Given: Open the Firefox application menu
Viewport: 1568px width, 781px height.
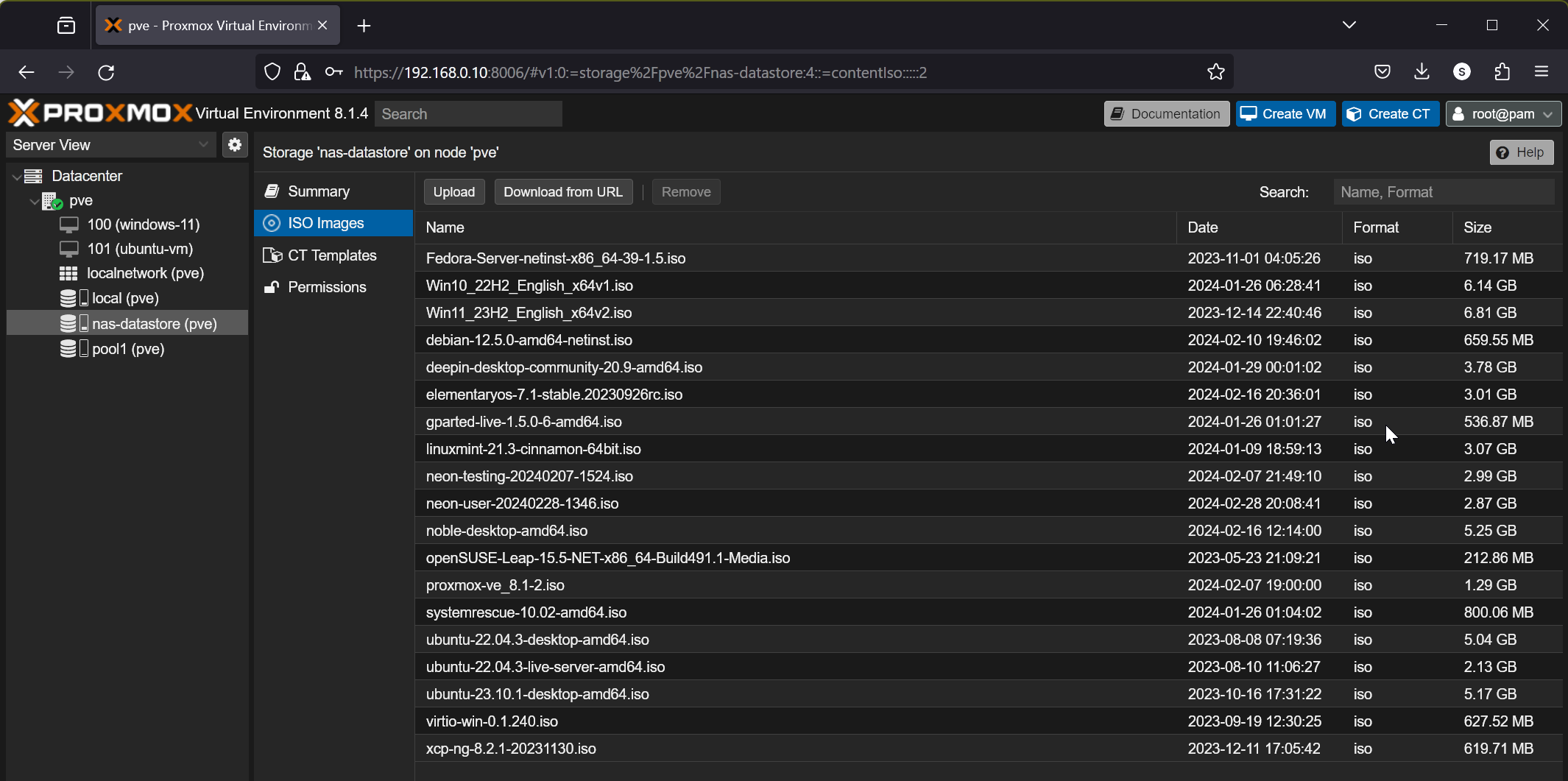Looking at the screenshot, I should (1541, 72).
